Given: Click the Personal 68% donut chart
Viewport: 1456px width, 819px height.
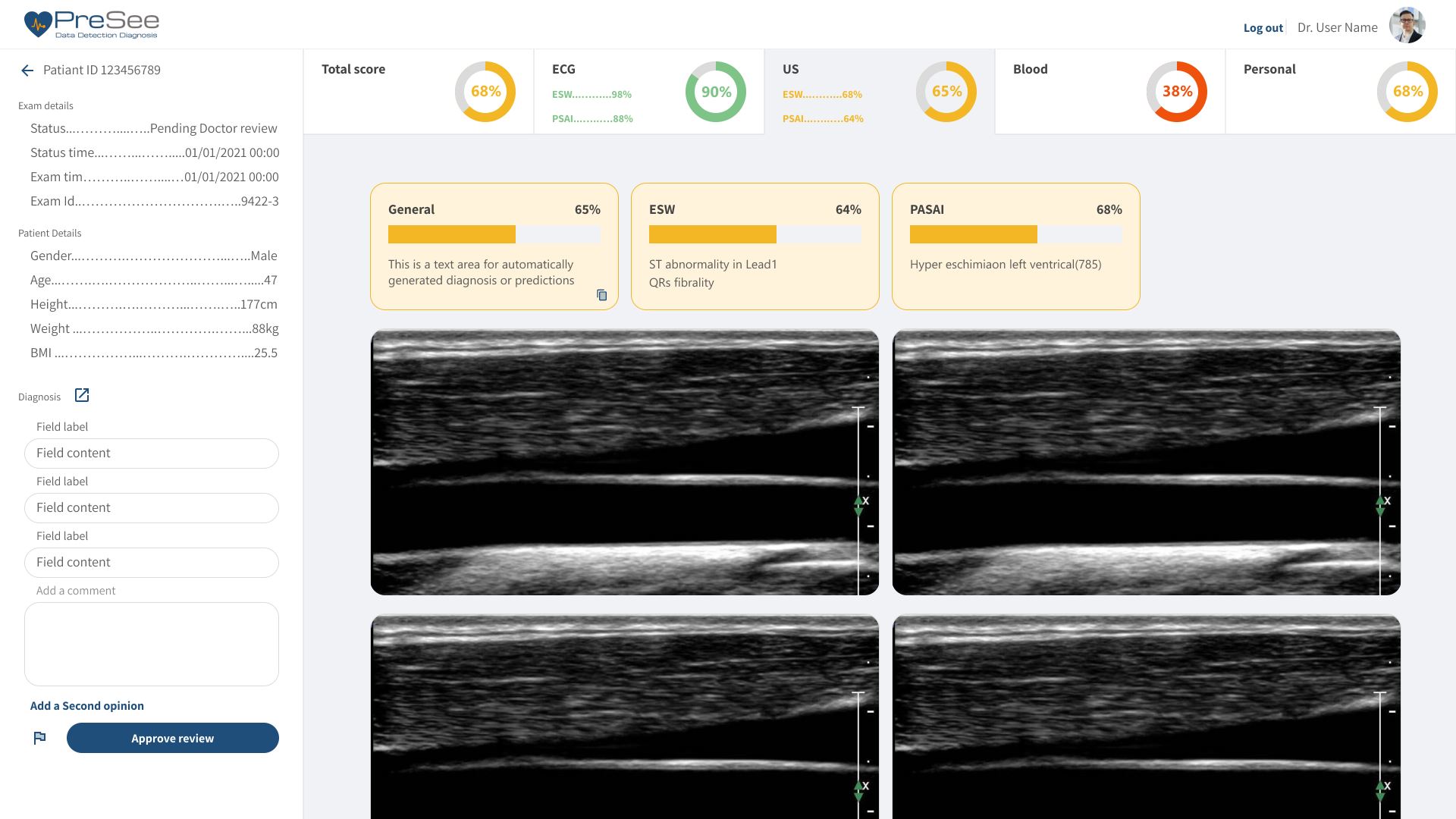Looking at the screenshot, I should click(1407, 92).
